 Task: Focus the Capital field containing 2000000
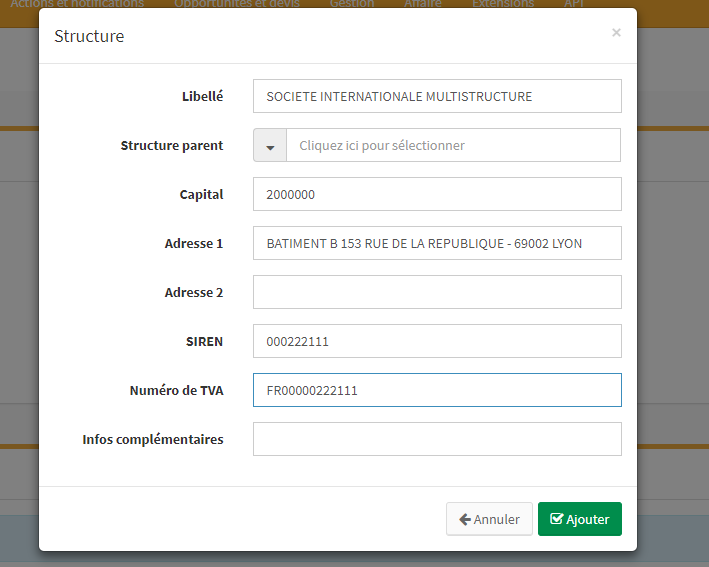pos(437,194)
